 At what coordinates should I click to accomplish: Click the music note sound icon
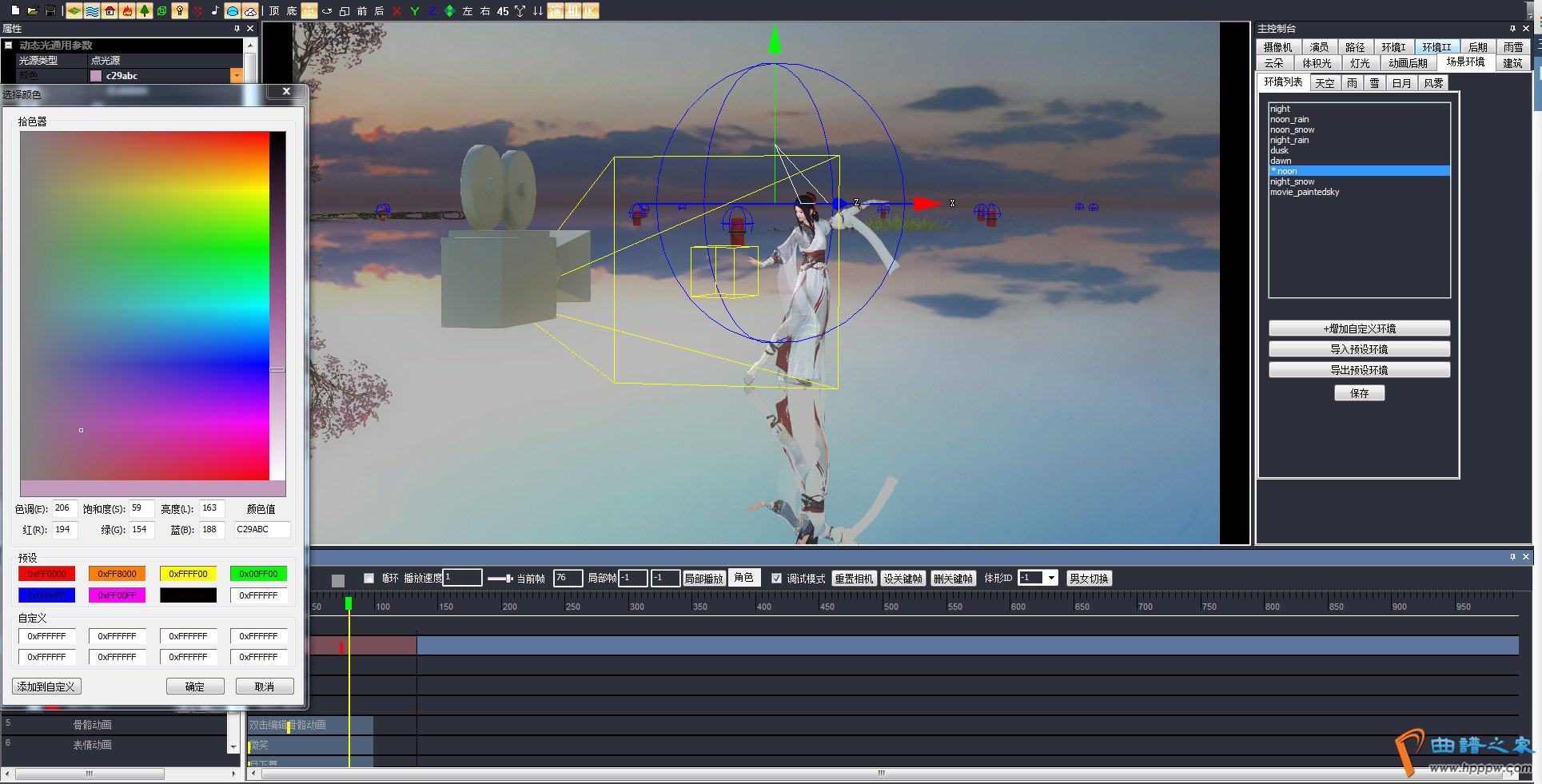[215, 11]
